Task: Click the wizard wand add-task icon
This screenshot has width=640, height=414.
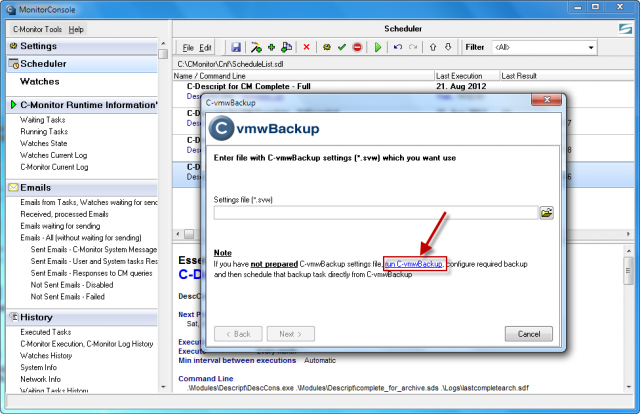Action: tap(256, 47)
